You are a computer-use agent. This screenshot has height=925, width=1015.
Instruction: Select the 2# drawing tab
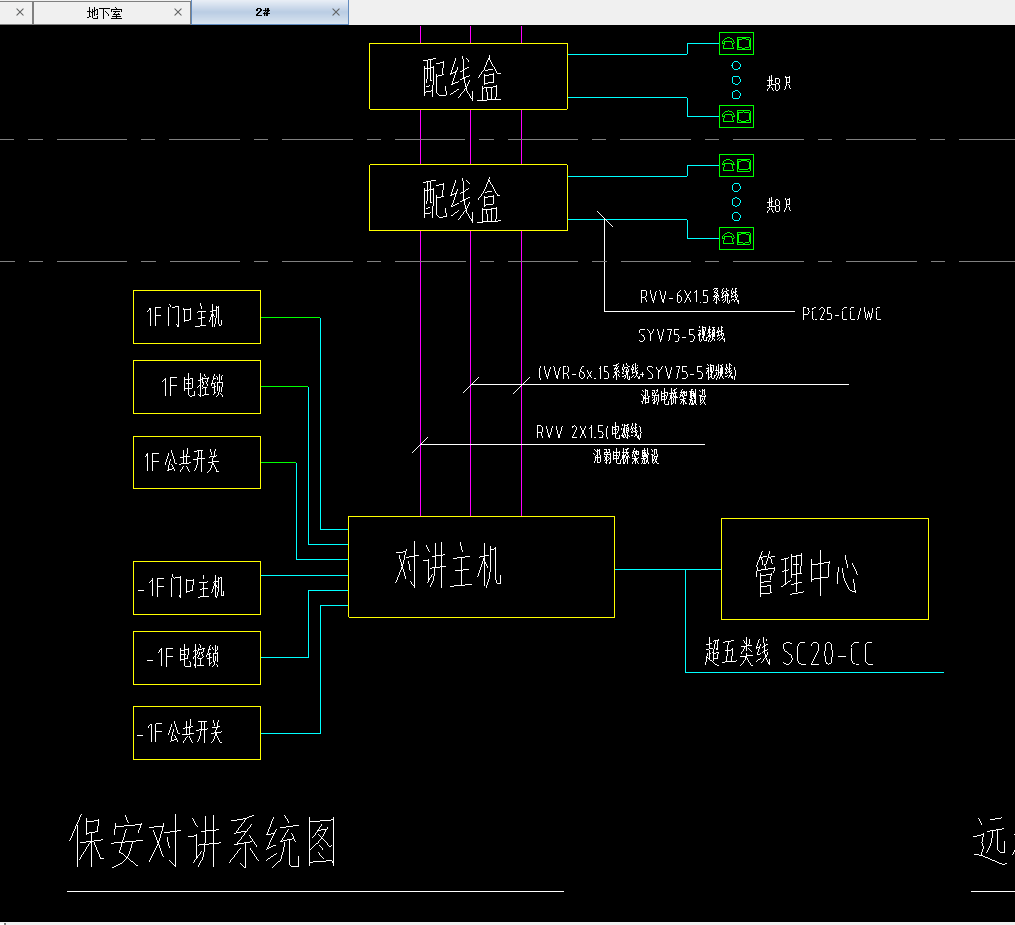[262, 12]
